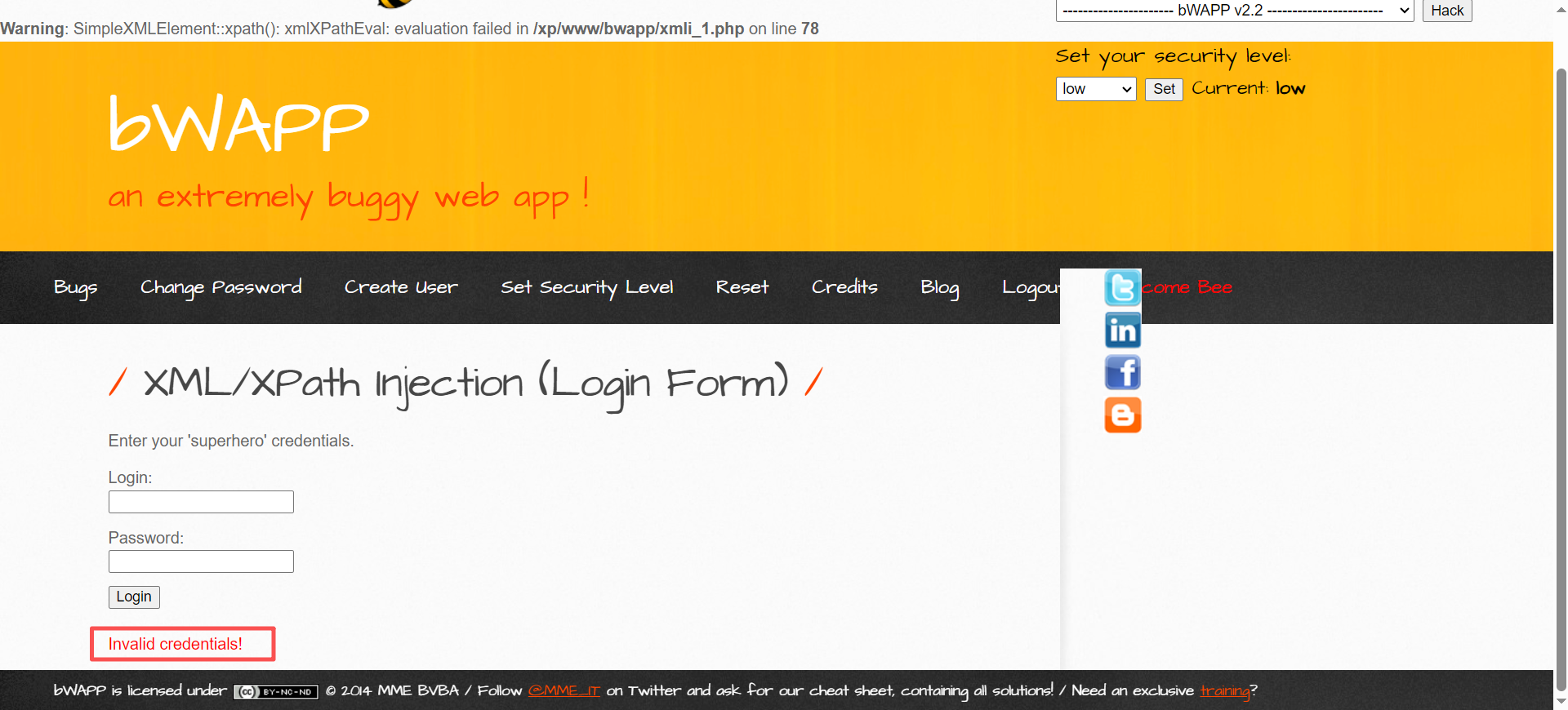Open the Facebook icon link

click(x=1123, y=373)
